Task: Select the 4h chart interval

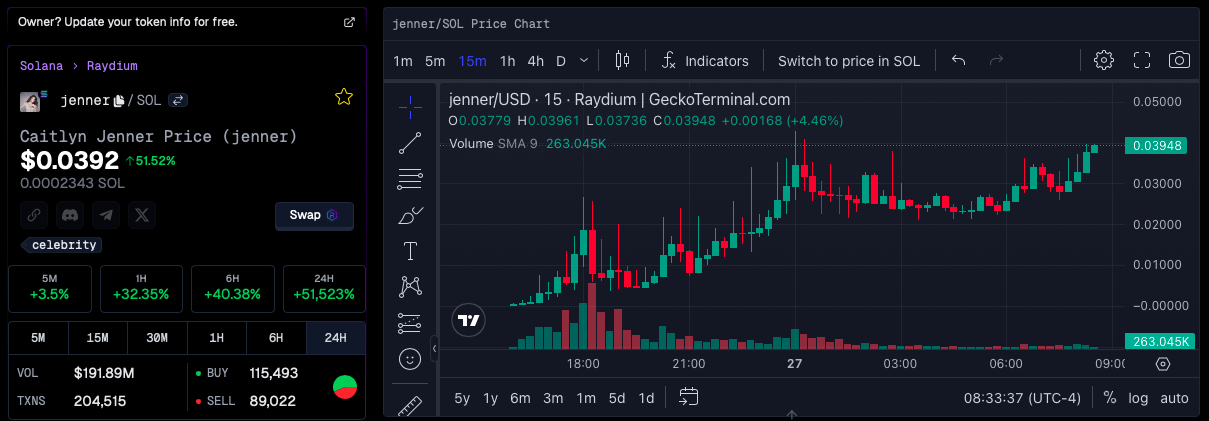Action: pyautogui.click(x=536, y=61)
